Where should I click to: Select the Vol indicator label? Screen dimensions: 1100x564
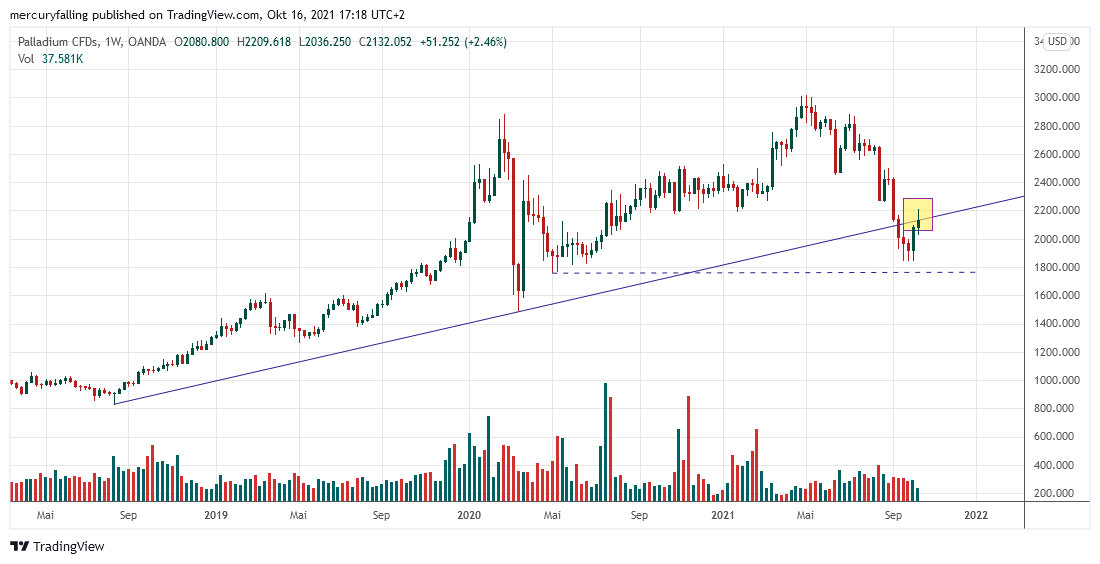tap(26, 59)
